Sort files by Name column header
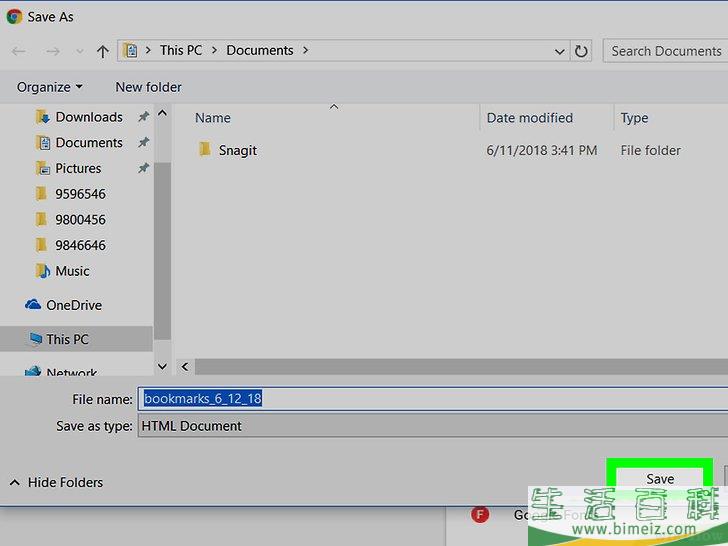728x546 pixels. 213,118
